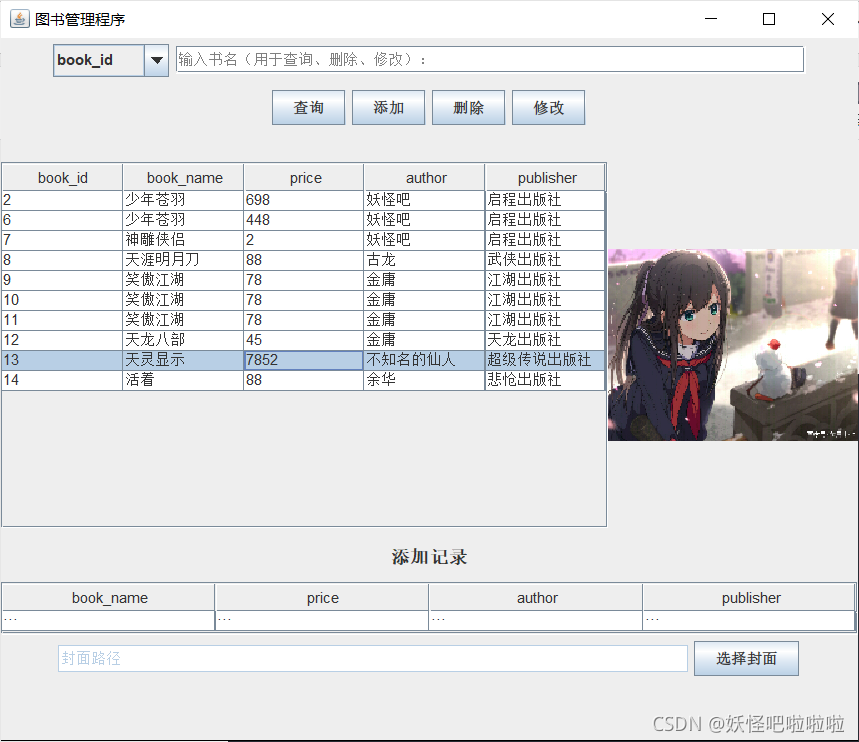Click the 删除 button
Viewport: 859px width, 742px height.
coord(468,107)
